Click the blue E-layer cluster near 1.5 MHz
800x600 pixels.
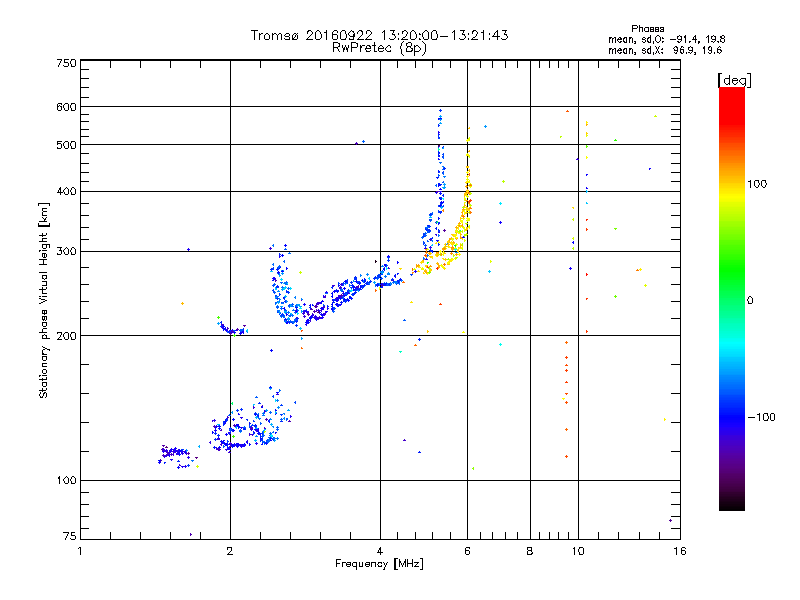click(x=175, y=455)
